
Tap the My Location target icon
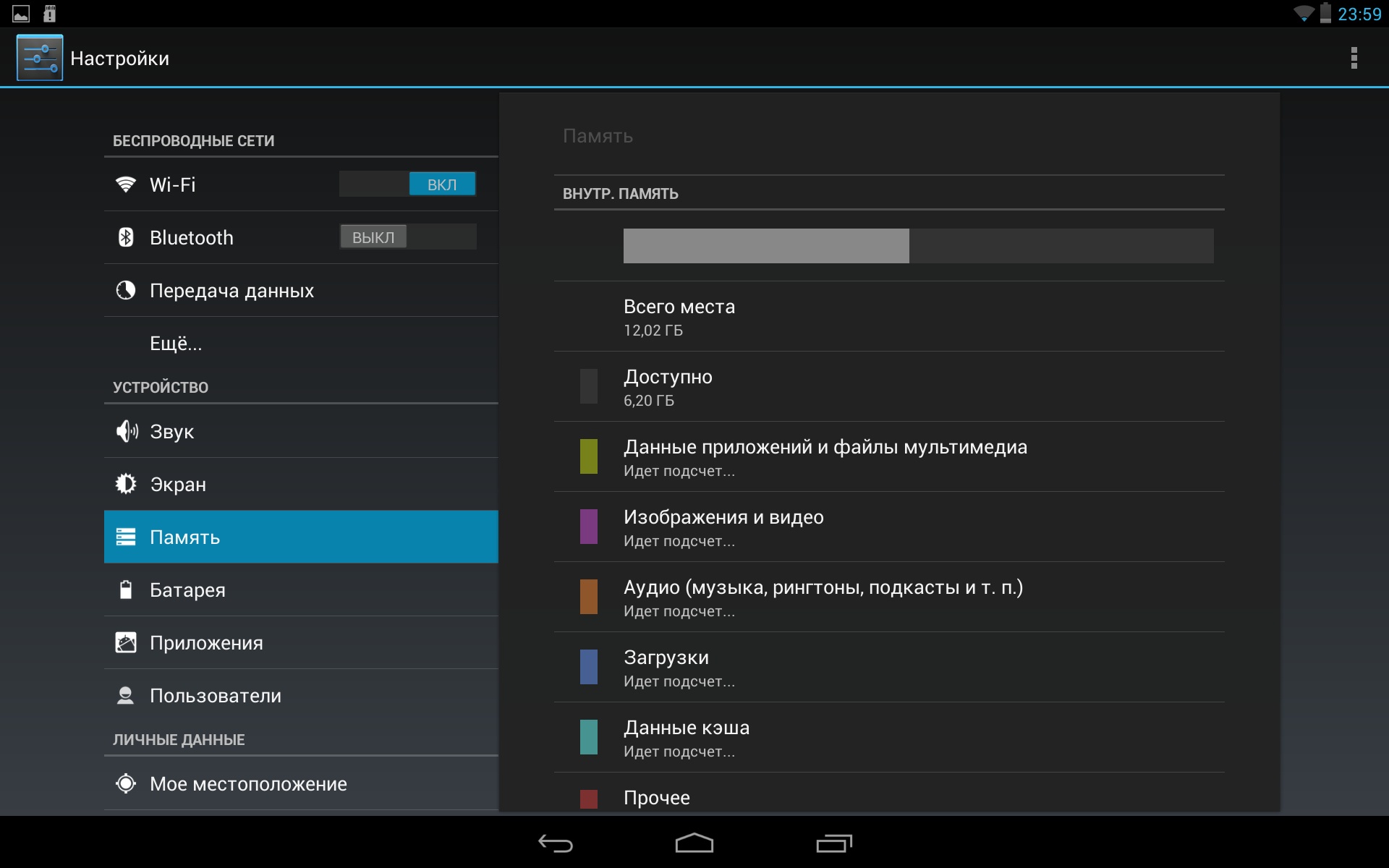click(126, 783)
